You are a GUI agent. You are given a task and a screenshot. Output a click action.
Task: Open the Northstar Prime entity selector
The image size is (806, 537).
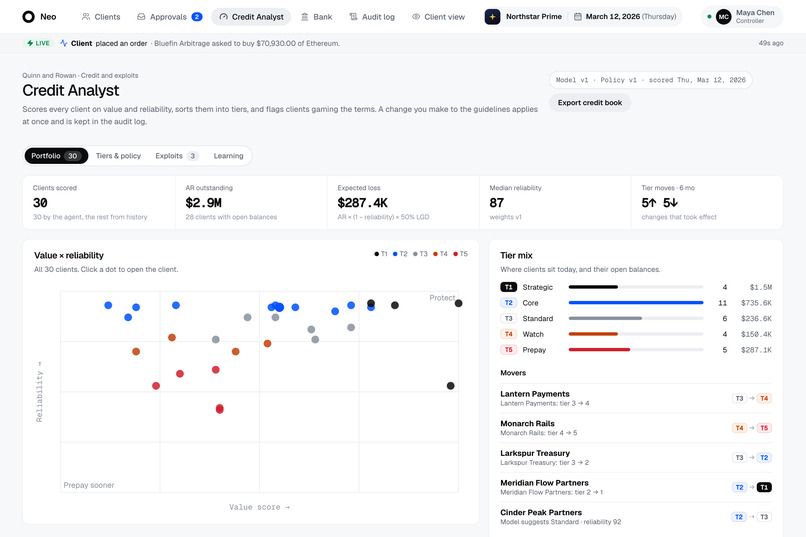[524, 17]
